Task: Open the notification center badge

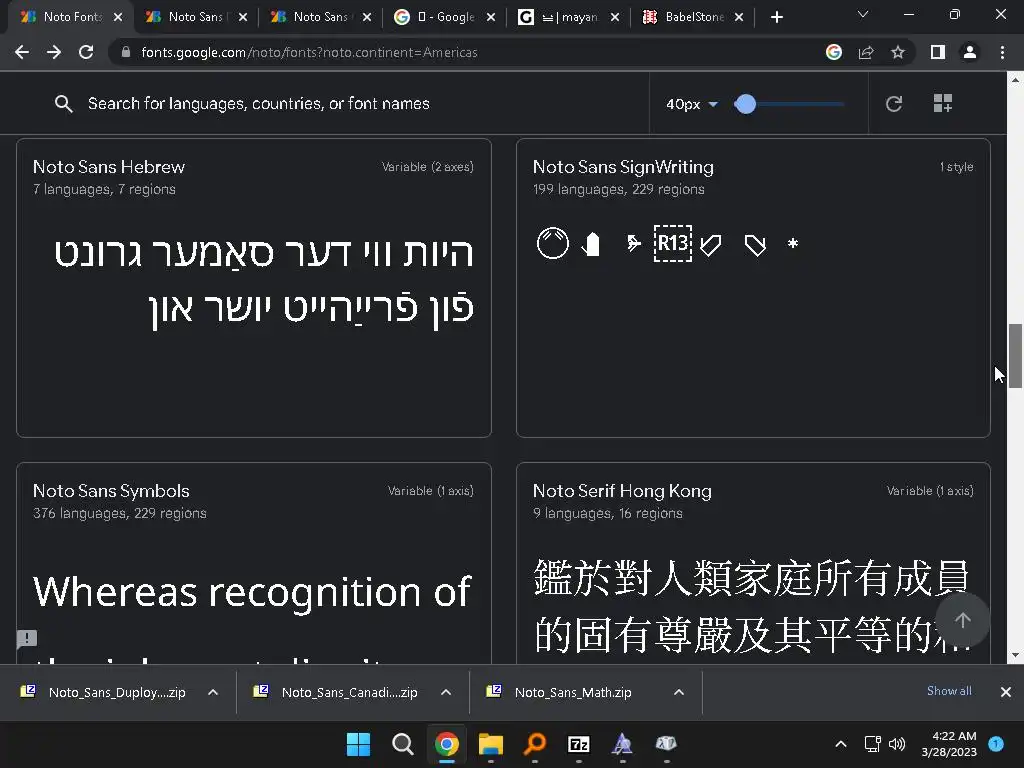Action: [x=996, y=744]
